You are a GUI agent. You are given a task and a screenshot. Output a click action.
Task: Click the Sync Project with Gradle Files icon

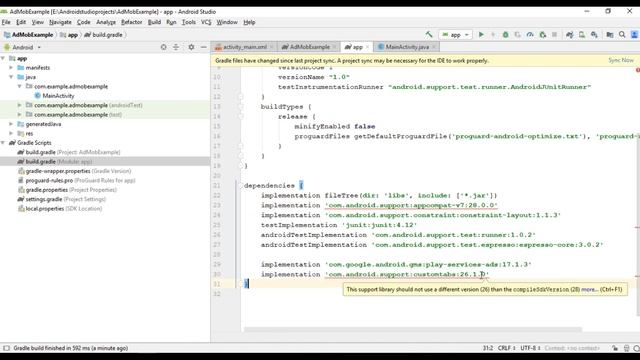coord(569,35)
